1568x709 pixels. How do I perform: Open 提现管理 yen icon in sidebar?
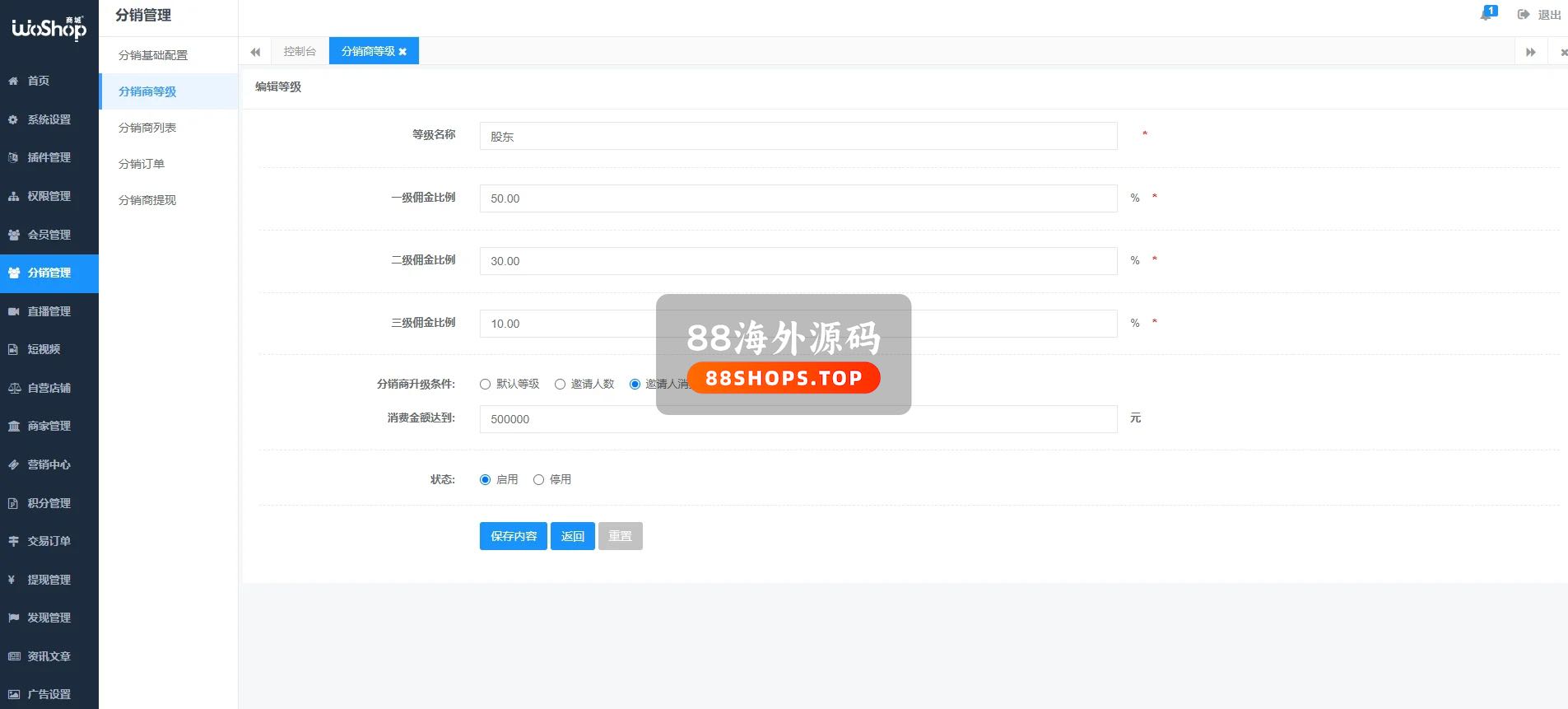pos(12,580)
